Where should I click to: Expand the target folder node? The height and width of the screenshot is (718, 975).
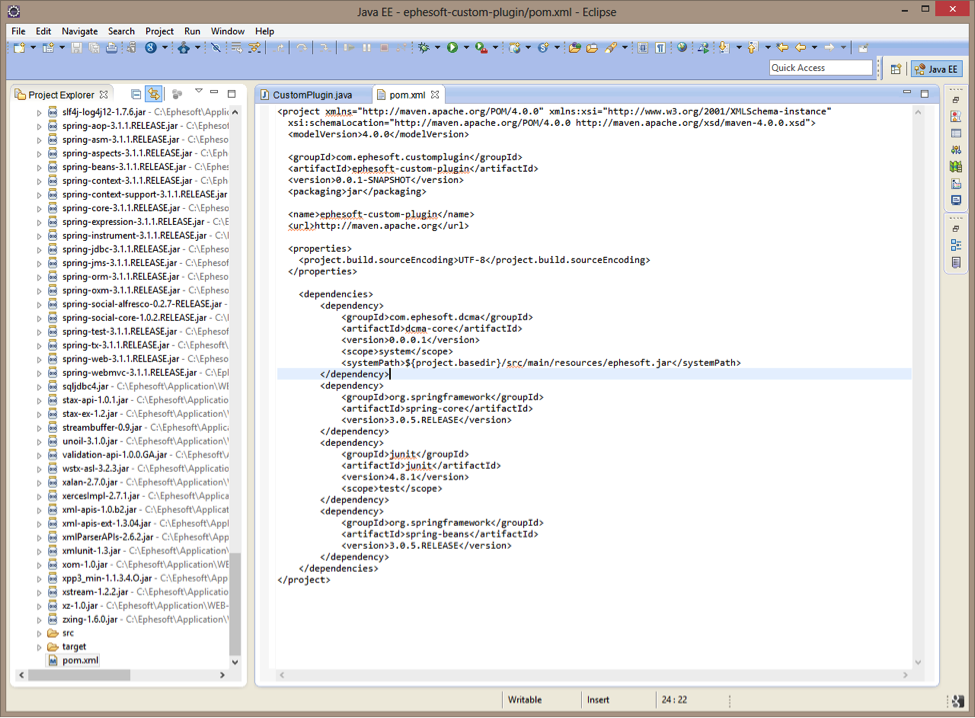(39, 647)
